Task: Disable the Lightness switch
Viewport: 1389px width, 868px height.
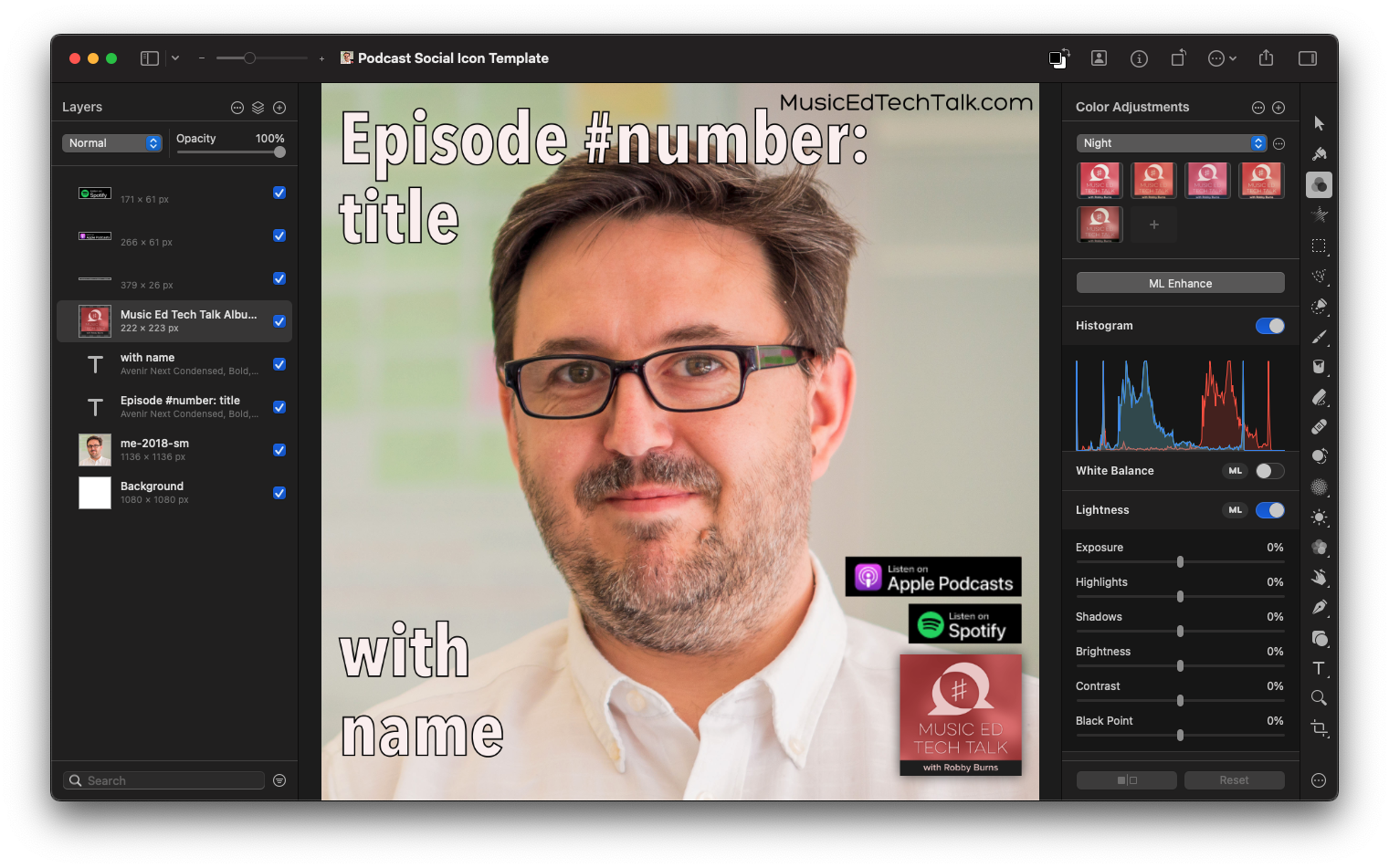Action: (x=1270, y=510)
